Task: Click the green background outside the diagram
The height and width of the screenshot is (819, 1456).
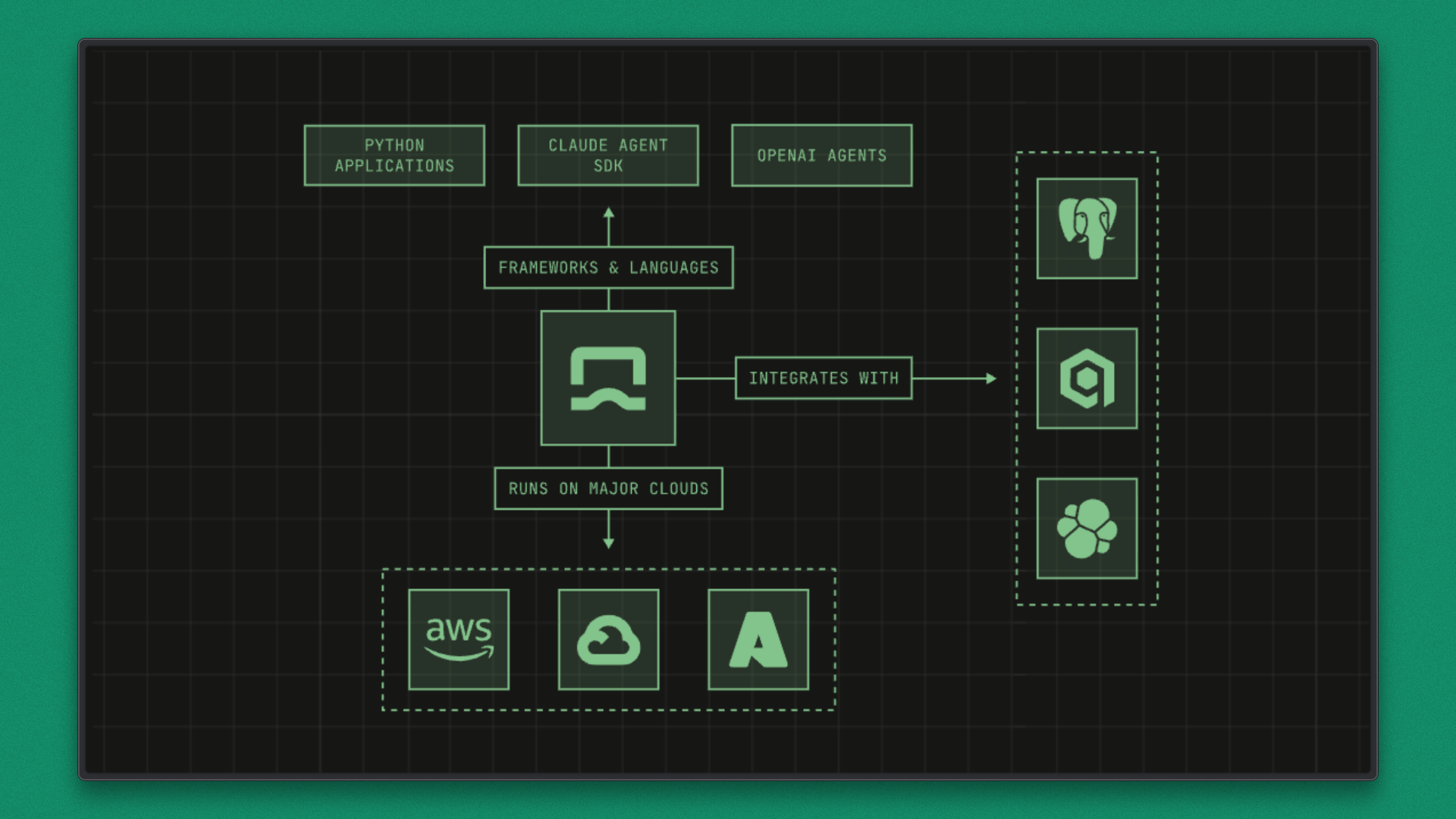Action: click(x=38, y=409)
